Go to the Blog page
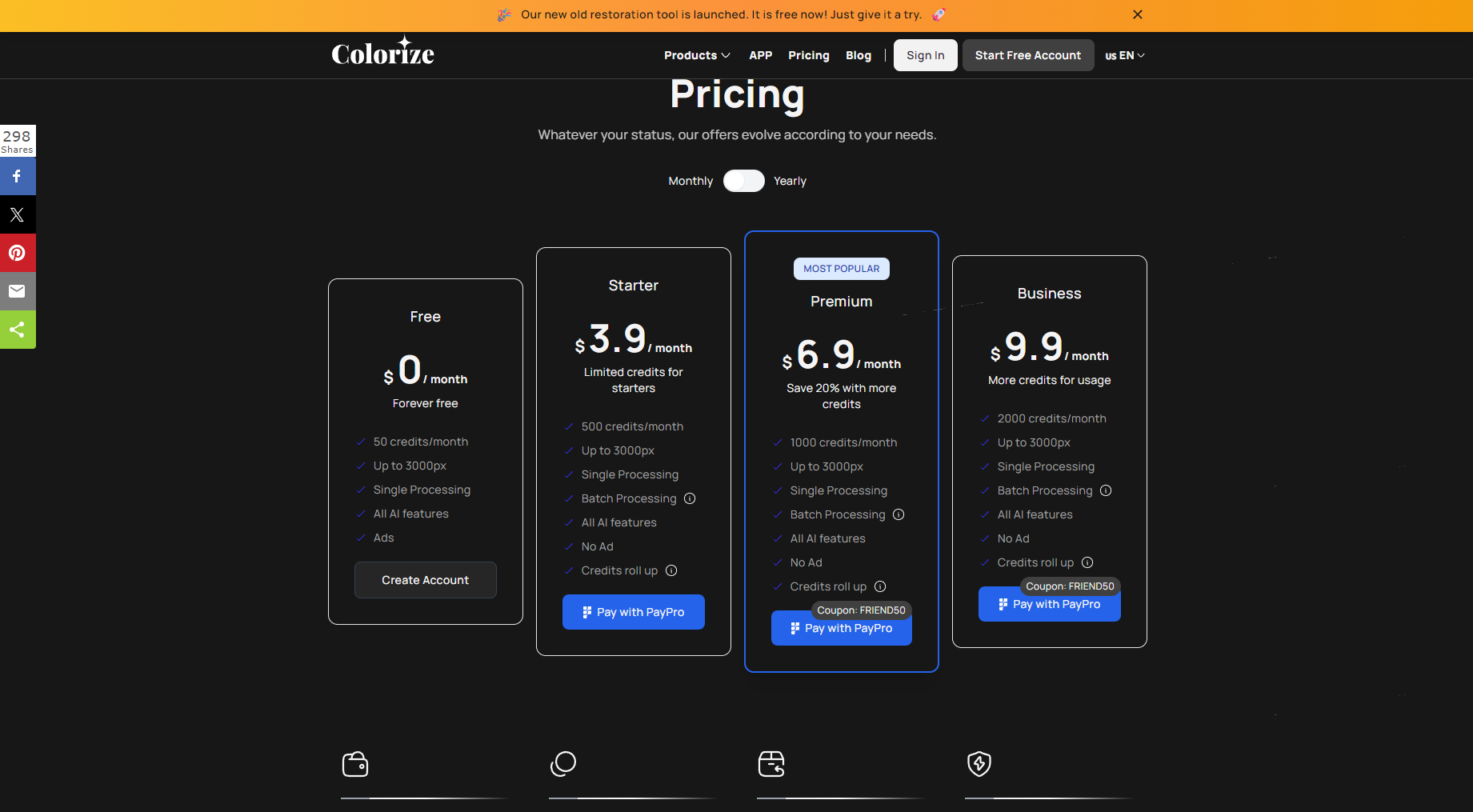Screen dimensions: 1473x812 pos(858,55)
